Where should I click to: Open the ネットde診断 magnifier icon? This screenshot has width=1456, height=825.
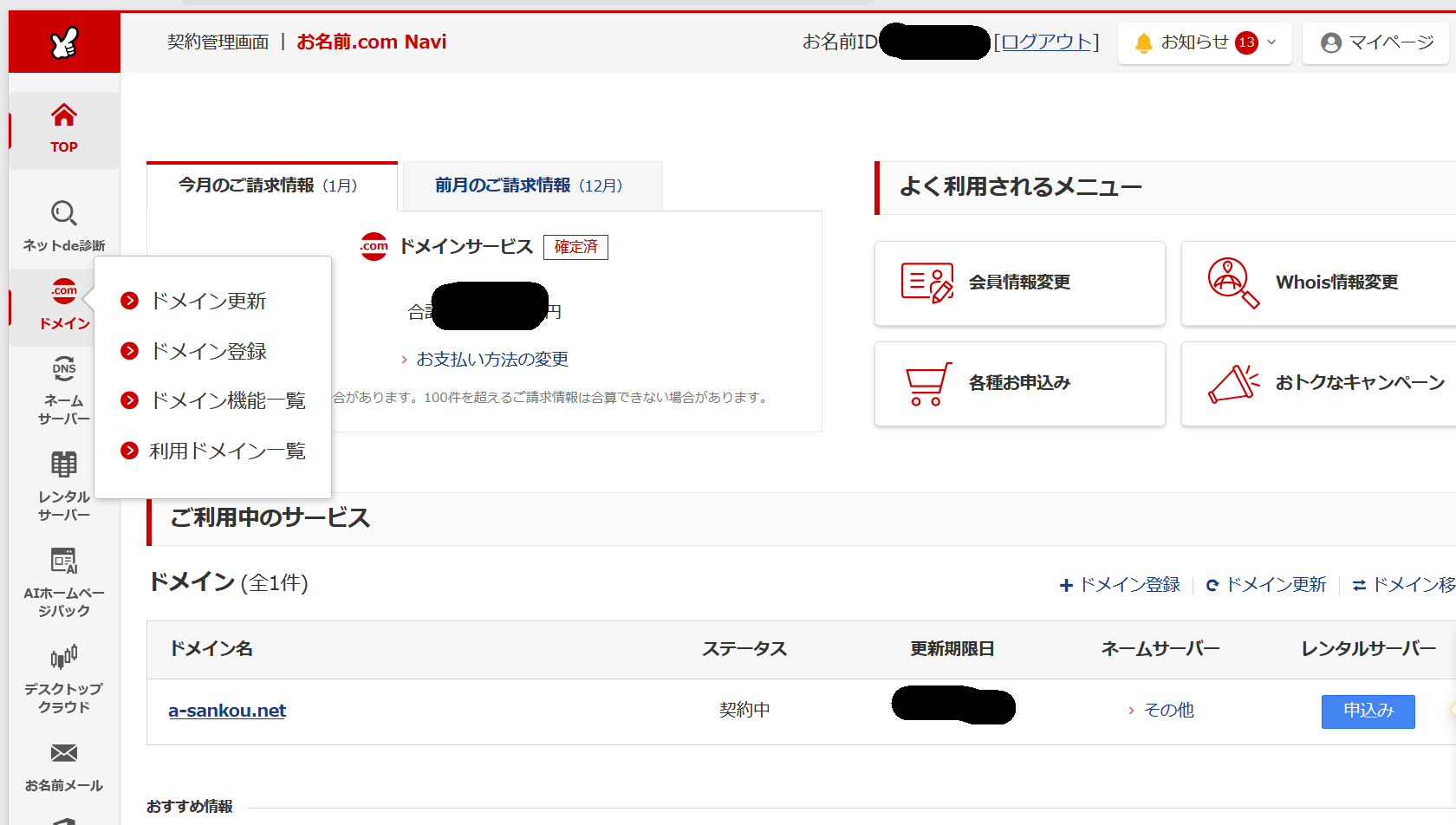[64, 214]
